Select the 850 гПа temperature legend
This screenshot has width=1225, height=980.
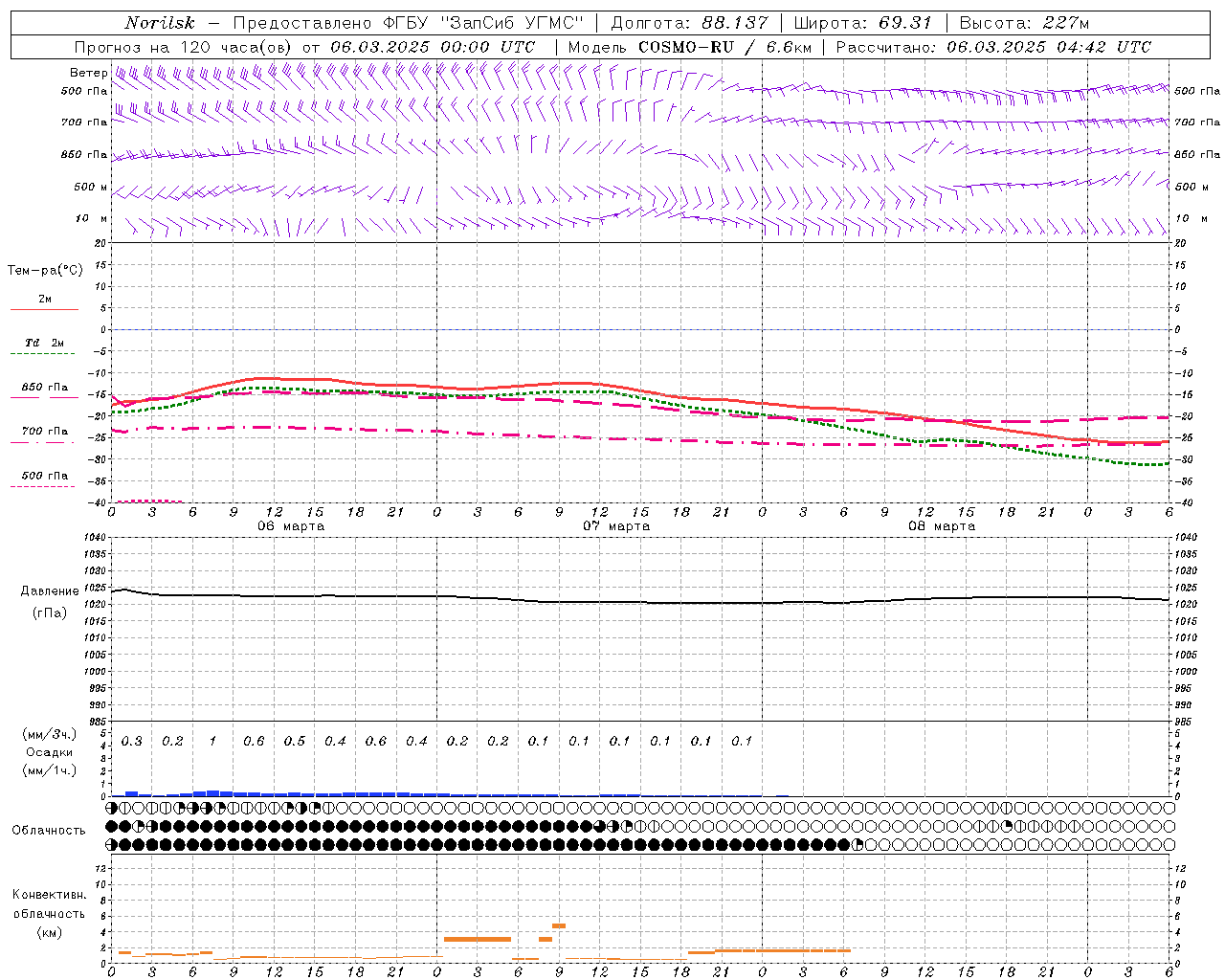pyautogui.click(x=45, y=388)
